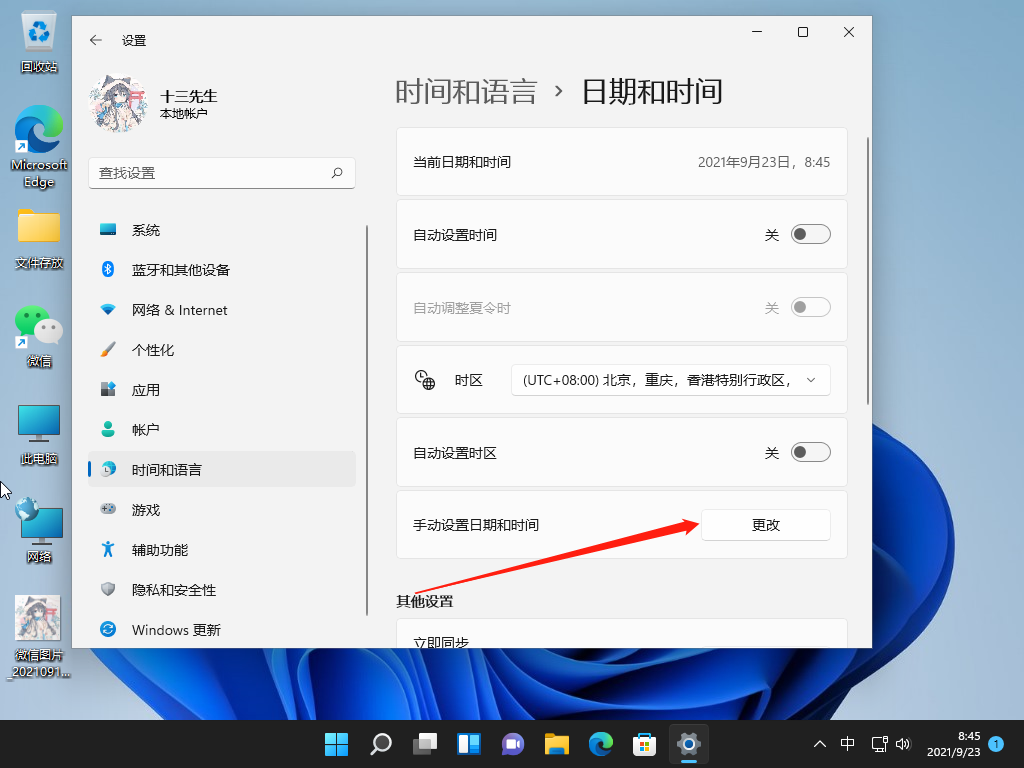Select 个性化 in the sidebar

[x=153, y=350]
